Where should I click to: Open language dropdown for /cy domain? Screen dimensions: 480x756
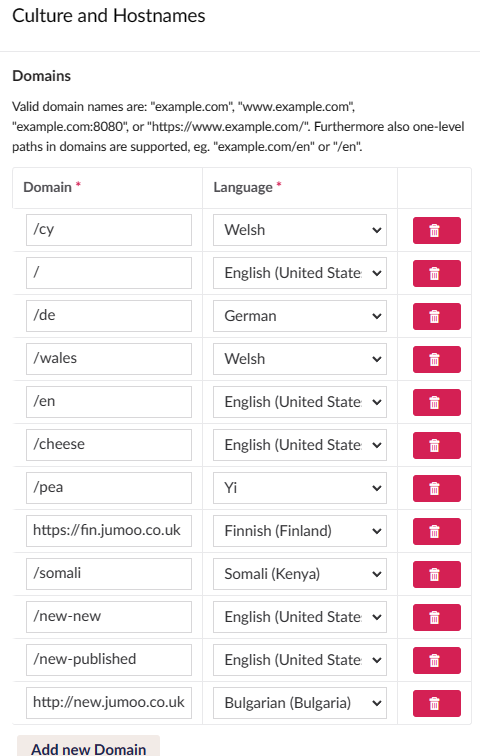pos(300,230)
